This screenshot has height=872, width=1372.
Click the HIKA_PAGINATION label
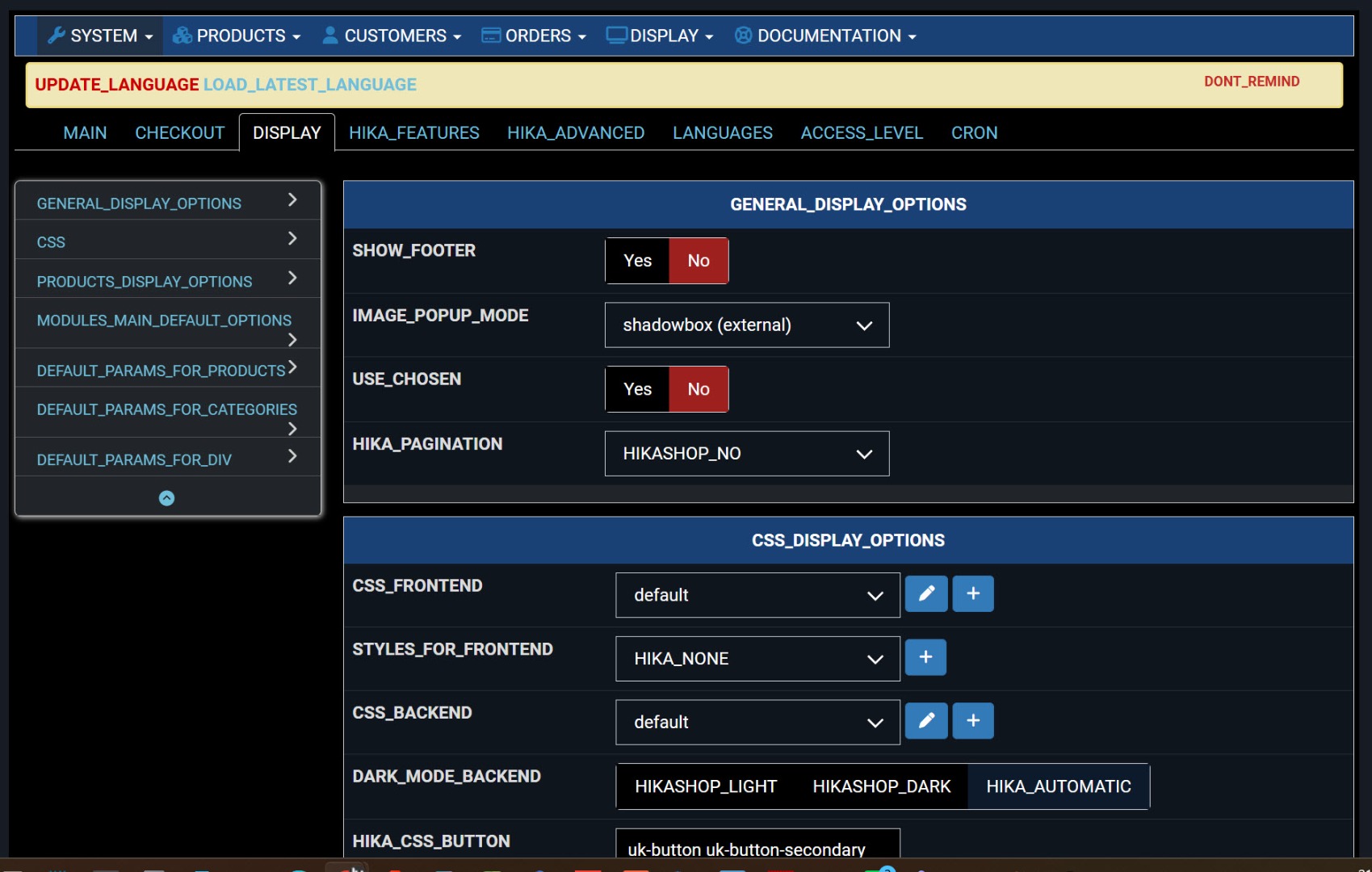(x=428, y=444)
